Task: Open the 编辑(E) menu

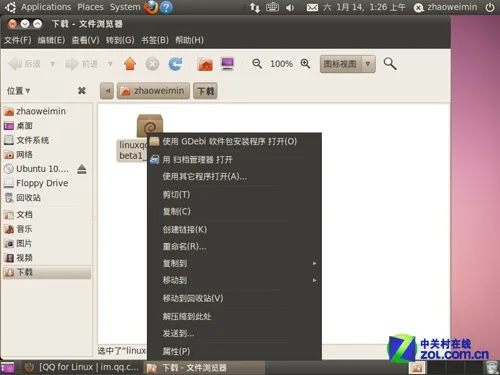Action: [51, 40]
